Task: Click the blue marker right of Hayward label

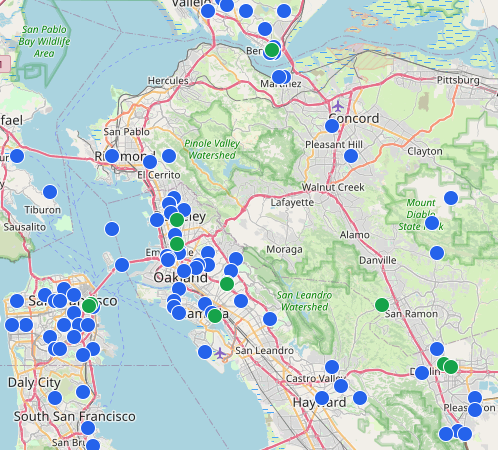Action: coord(360,398)
